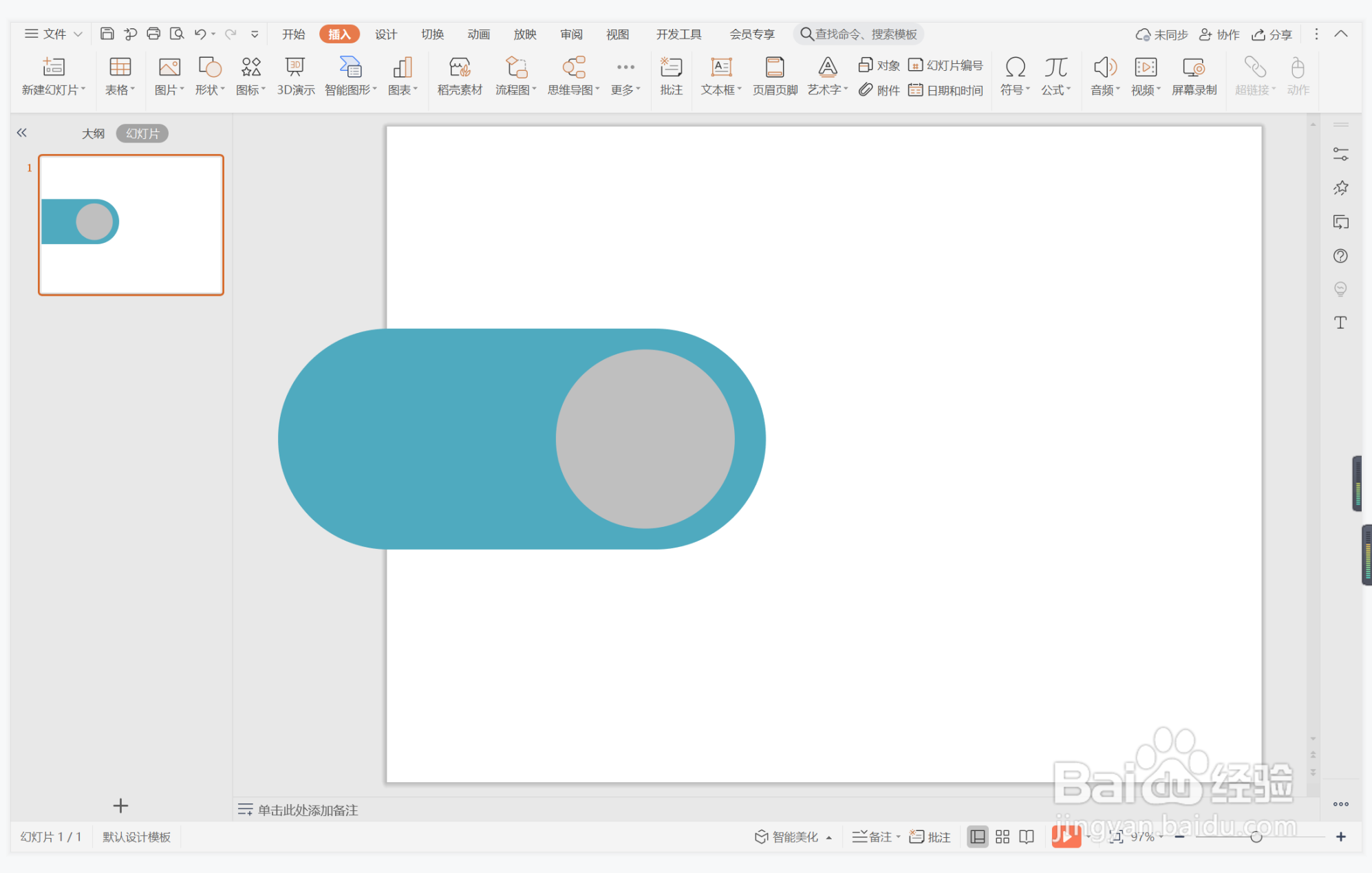Switch to normal view in status bar
This screenshot has width=1372, height=873.
[x=977, y=837]
